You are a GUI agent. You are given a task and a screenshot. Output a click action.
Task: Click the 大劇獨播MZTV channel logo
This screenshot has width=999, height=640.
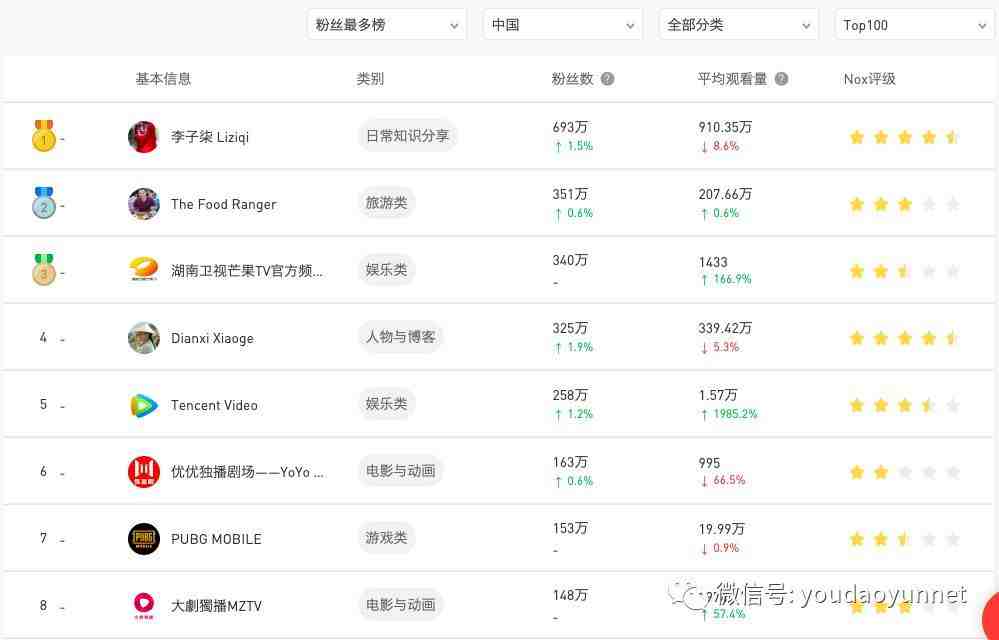click(143, 606)
